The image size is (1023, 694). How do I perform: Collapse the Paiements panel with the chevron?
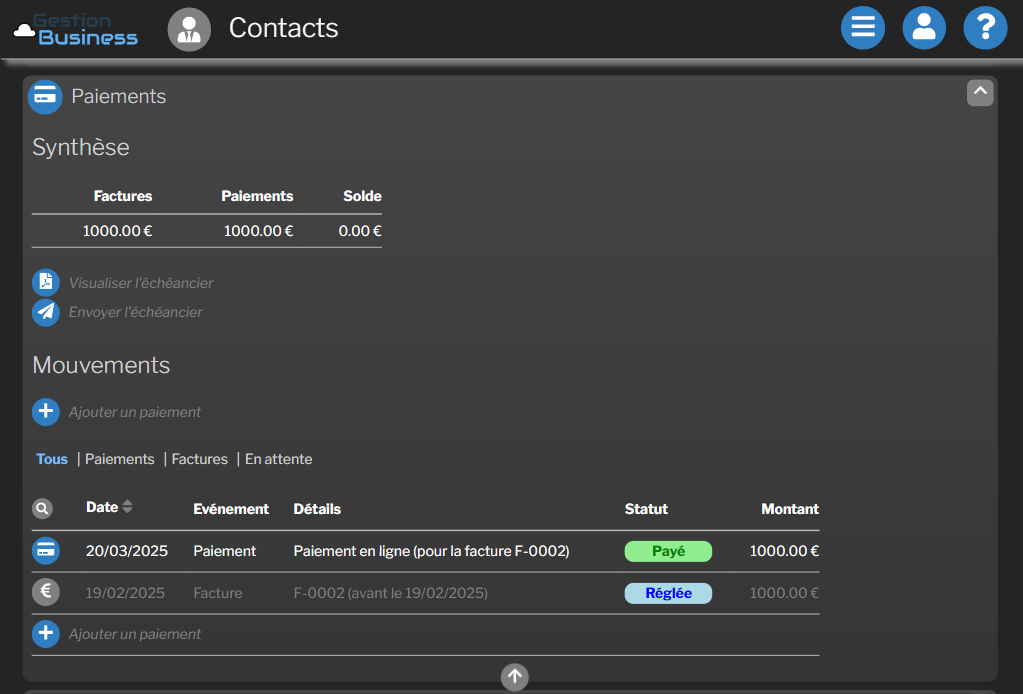click(x=979, y=92)
